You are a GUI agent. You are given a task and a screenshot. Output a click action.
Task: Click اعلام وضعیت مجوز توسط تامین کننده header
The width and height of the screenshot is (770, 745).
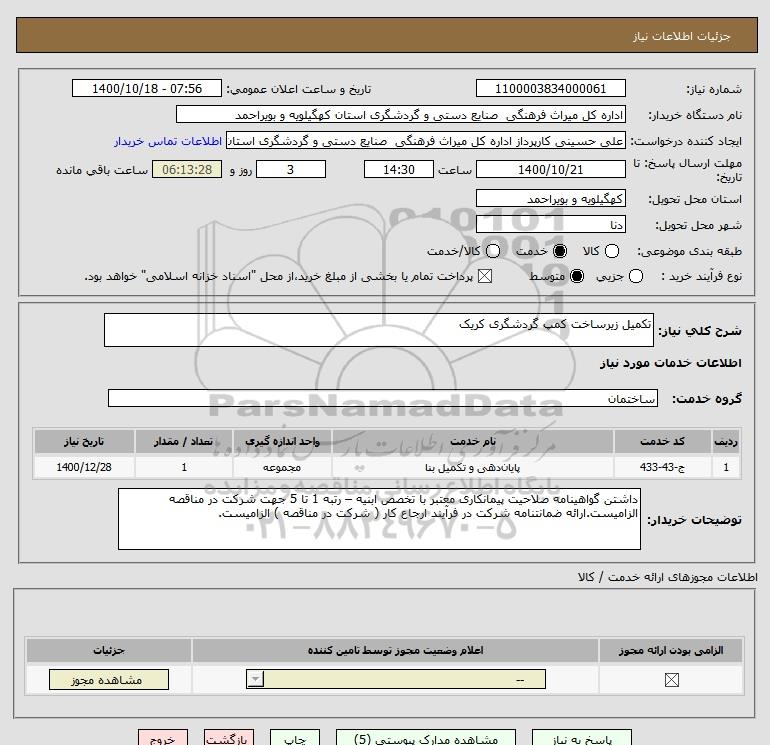pos(395,650)
